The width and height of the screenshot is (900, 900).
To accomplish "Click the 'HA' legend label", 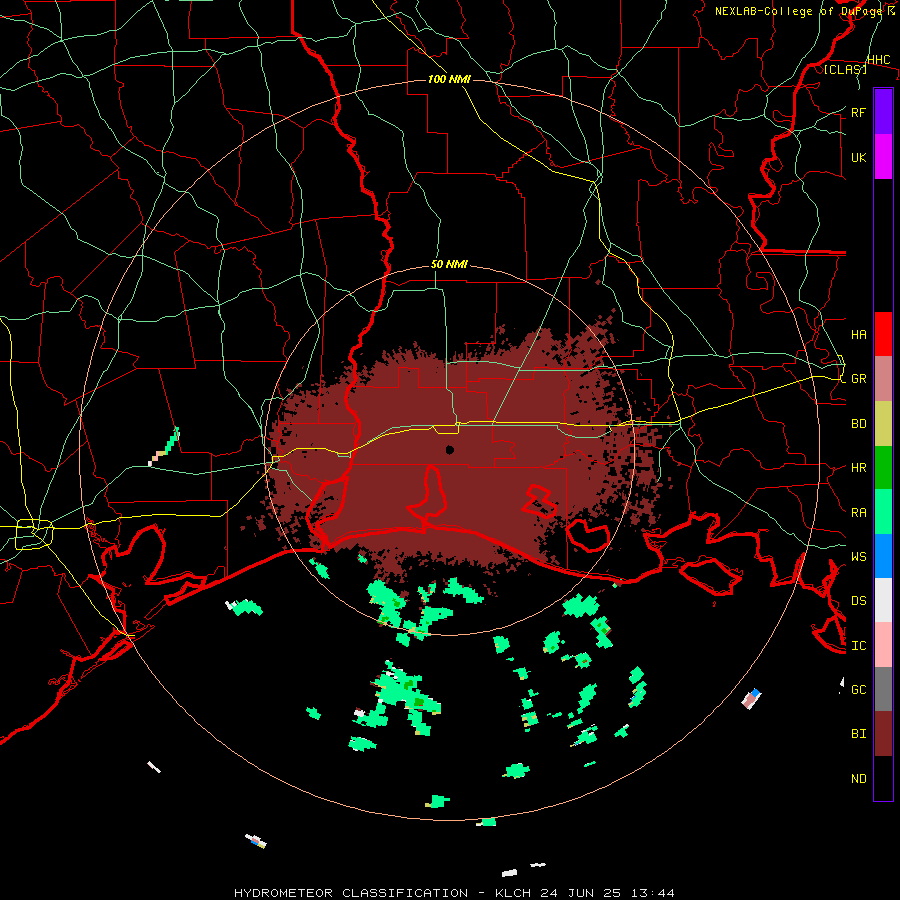I will pyautogui.click(x=858, y=334).
